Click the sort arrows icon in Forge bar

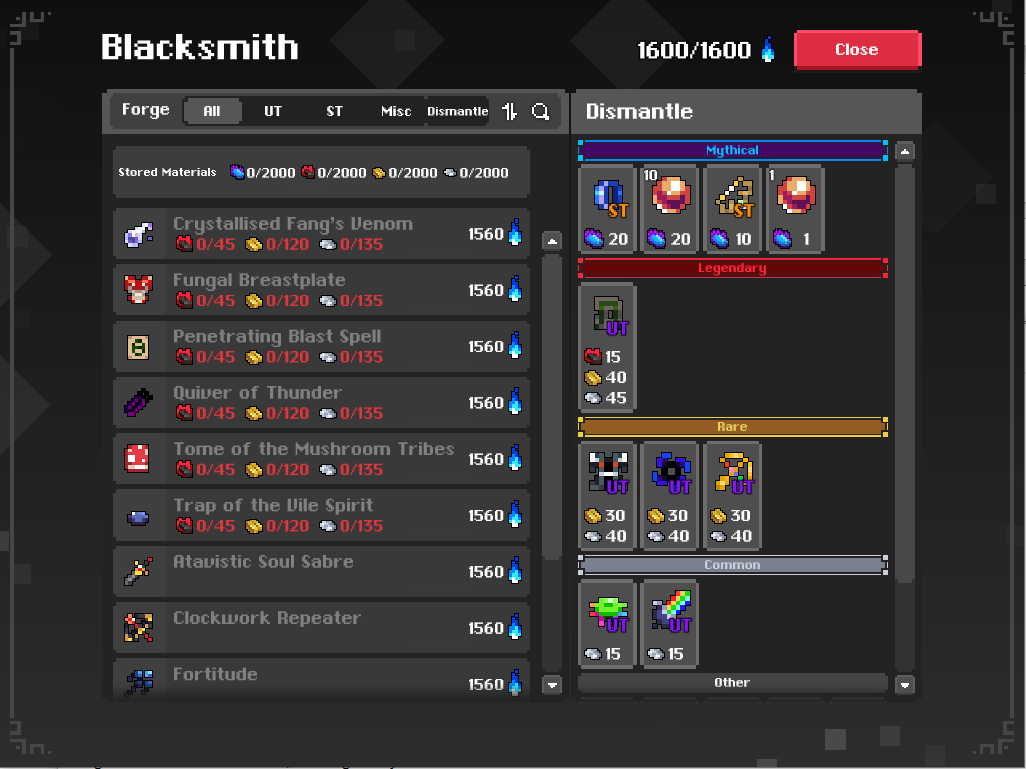click(x=509, y=111)
